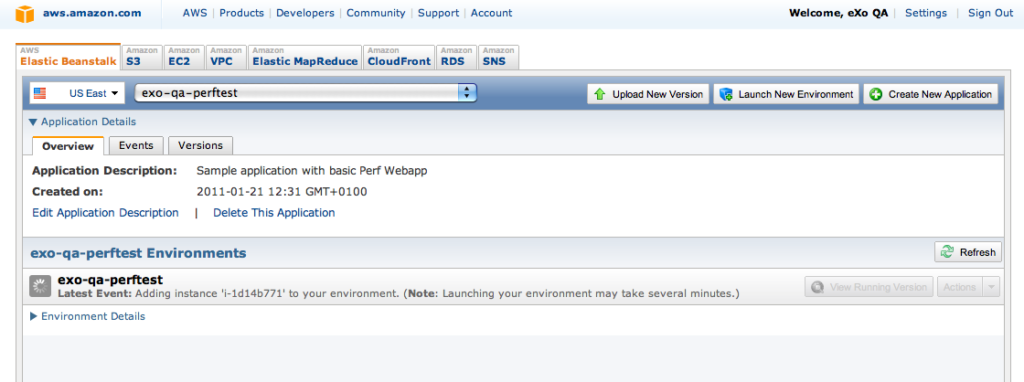This screenshot has width=1024, height=382.
Task: Expand the Environment Details section
Action: click(87, 316)
